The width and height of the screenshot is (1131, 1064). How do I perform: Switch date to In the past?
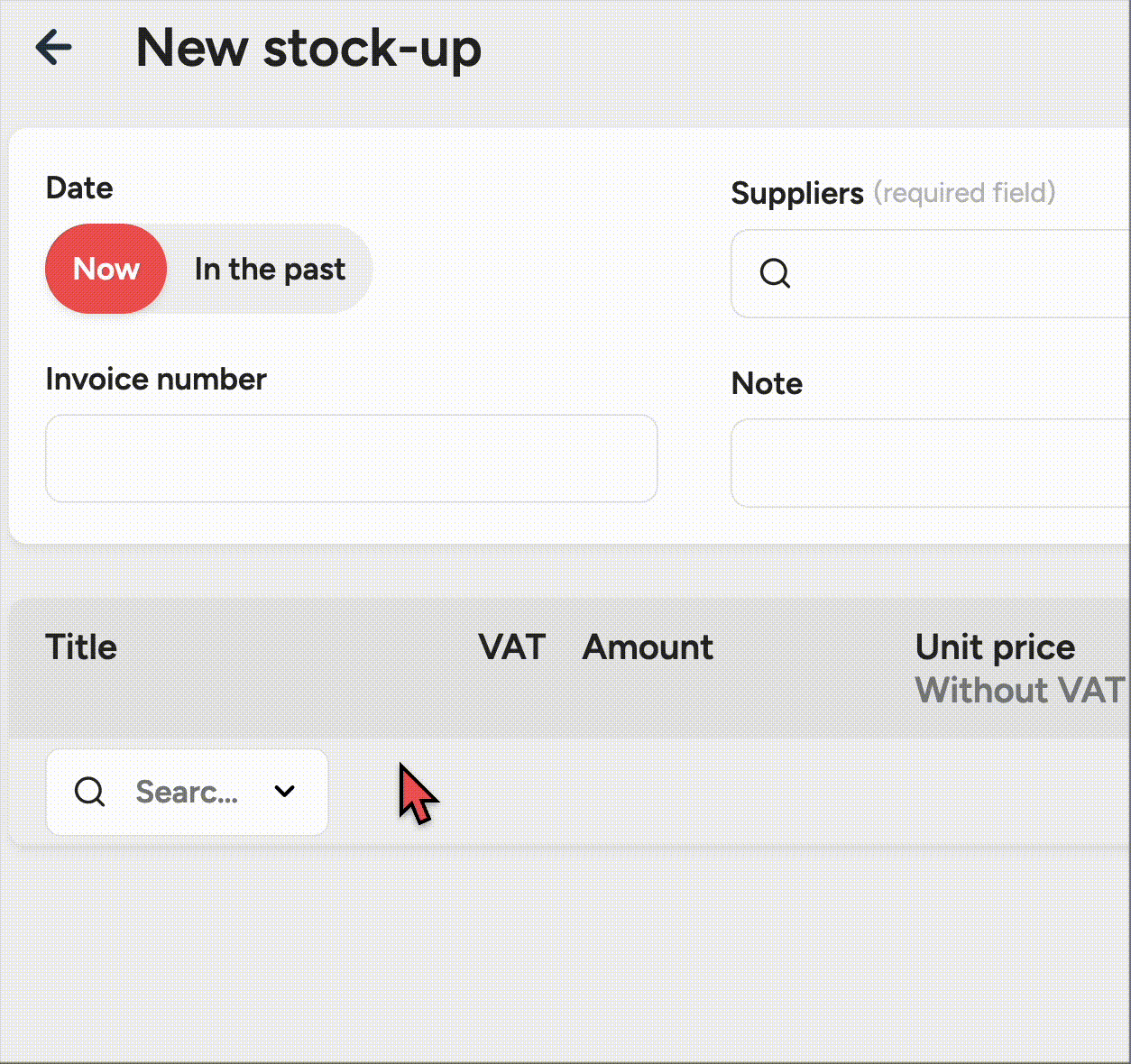click(x=270, y=269)
